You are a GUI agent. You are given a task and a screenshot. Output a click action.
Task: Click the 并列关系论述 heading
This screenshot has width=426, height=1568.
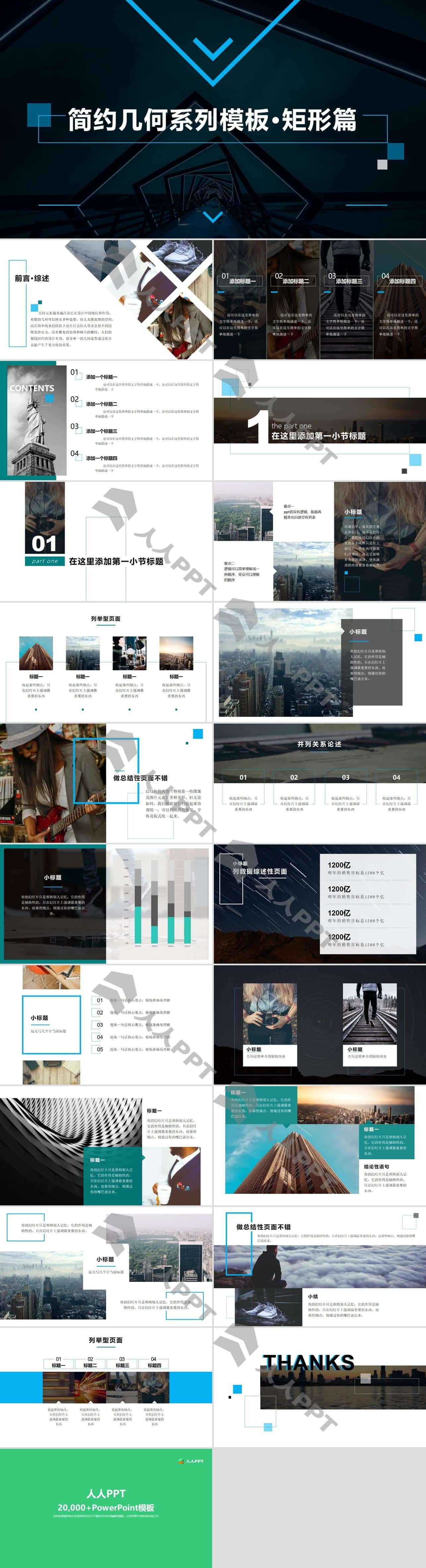click(x=319, y=744)
